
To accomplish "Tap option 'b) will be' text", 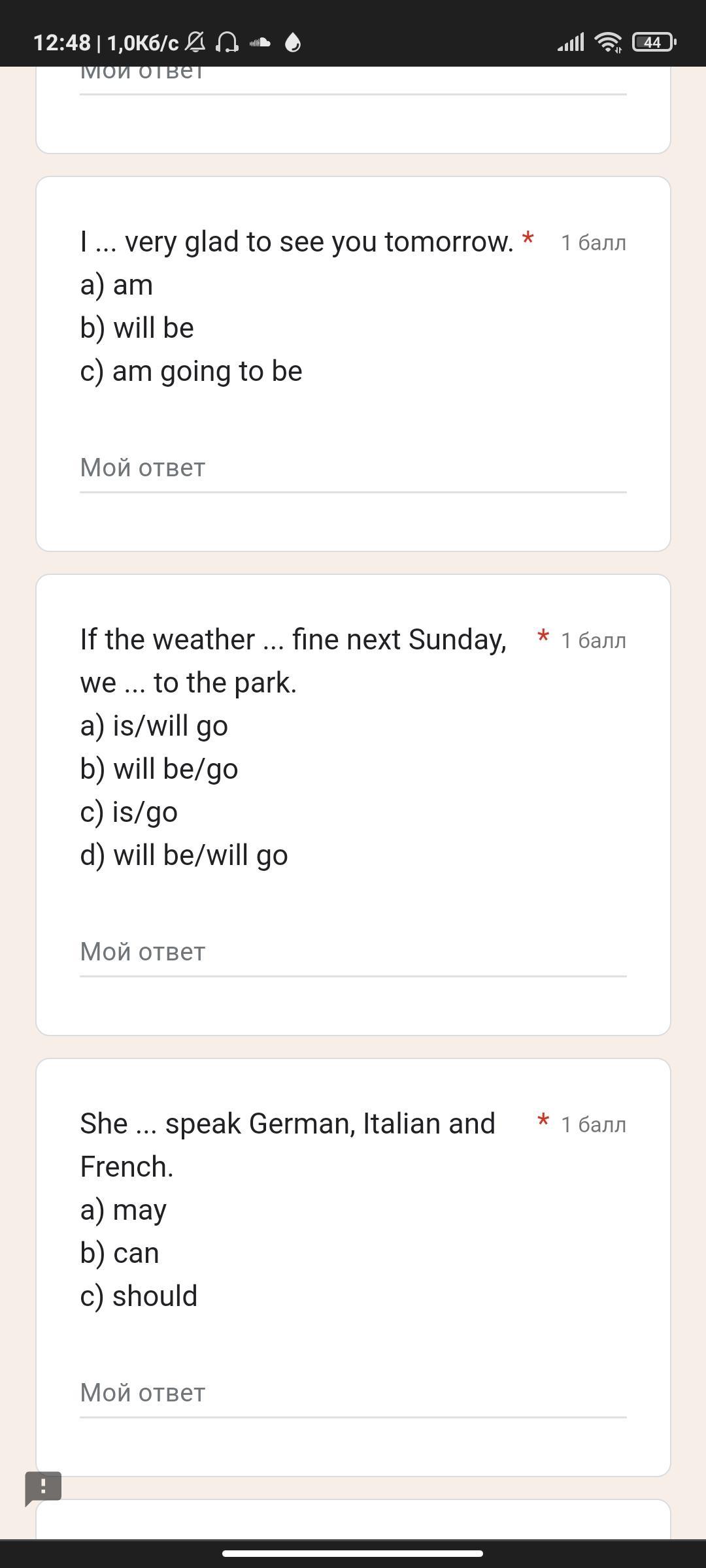I will 137,328.
